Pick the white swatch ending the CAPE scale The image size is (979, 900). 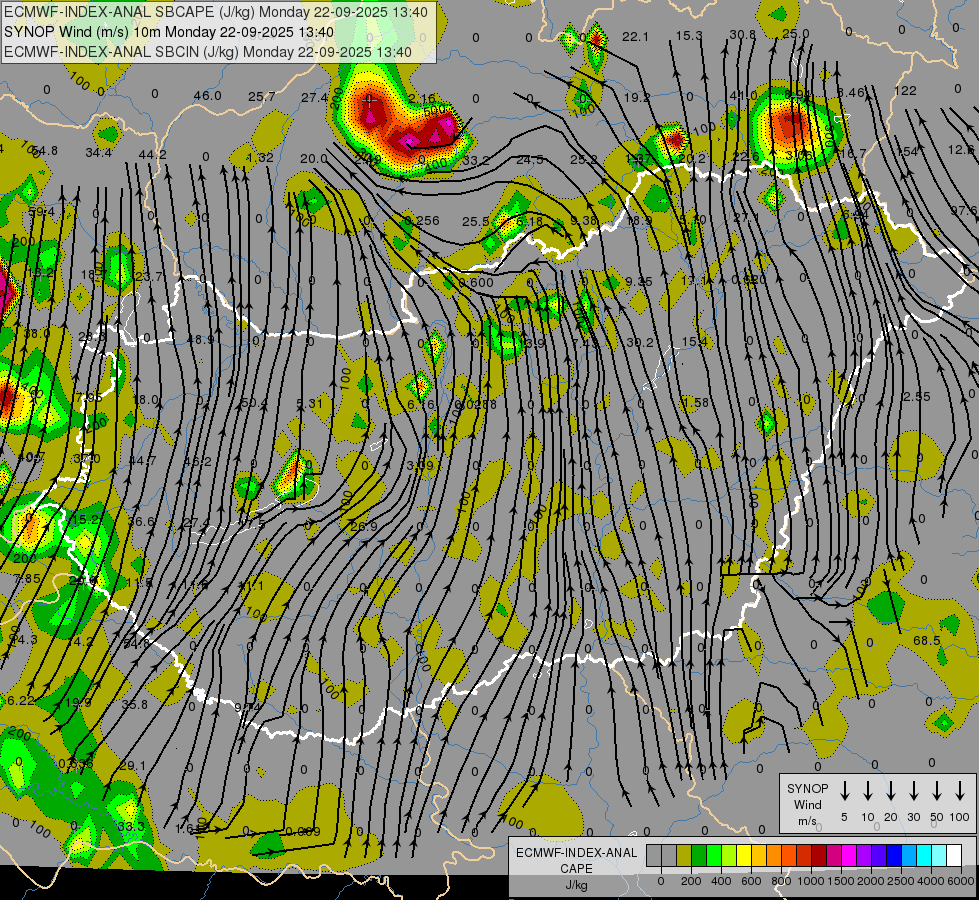pos(953,855)
